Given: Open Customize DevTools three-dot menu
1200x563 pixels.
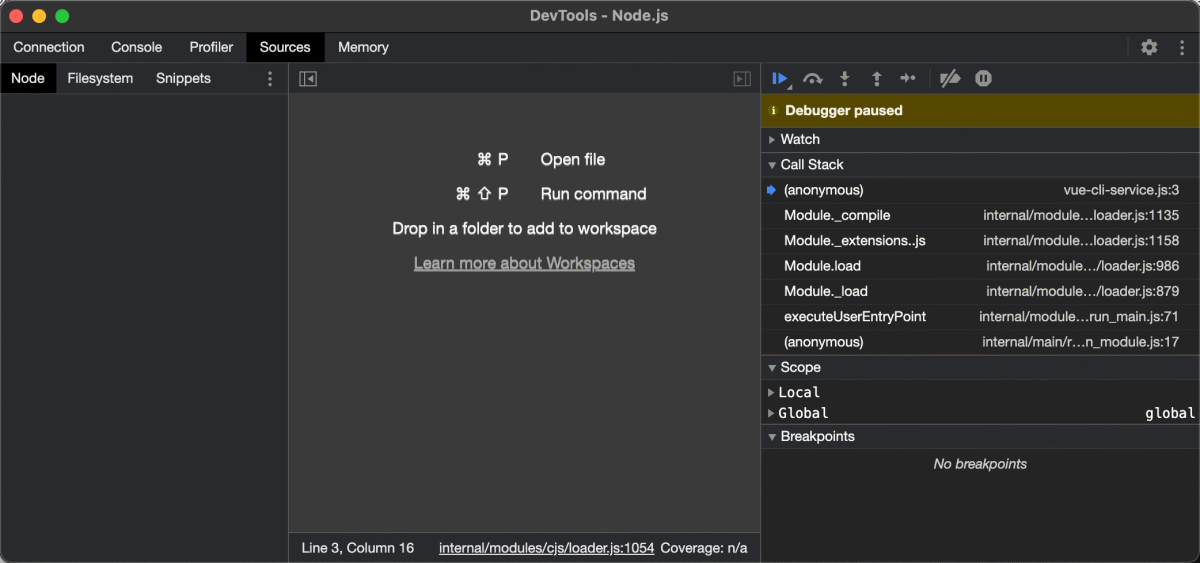Looking at the screenshot, I should [x=1180, y=47].
